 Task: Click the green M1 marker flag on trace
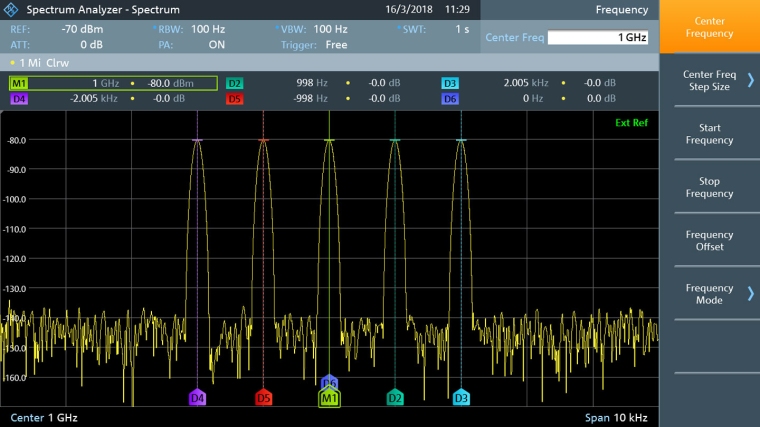[x=329, y=399]
